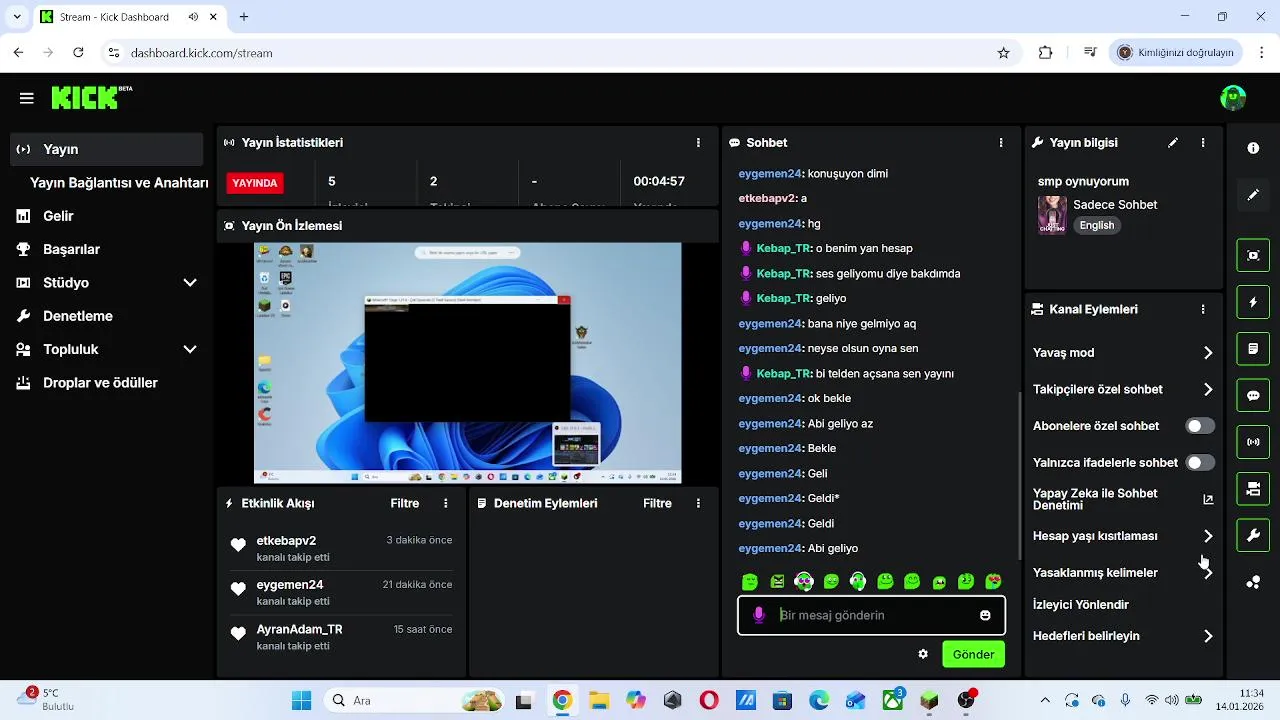This screenshot has width=1280, height=720.
Task: Click the stream preview thumbnail
Action: point(467,364)
